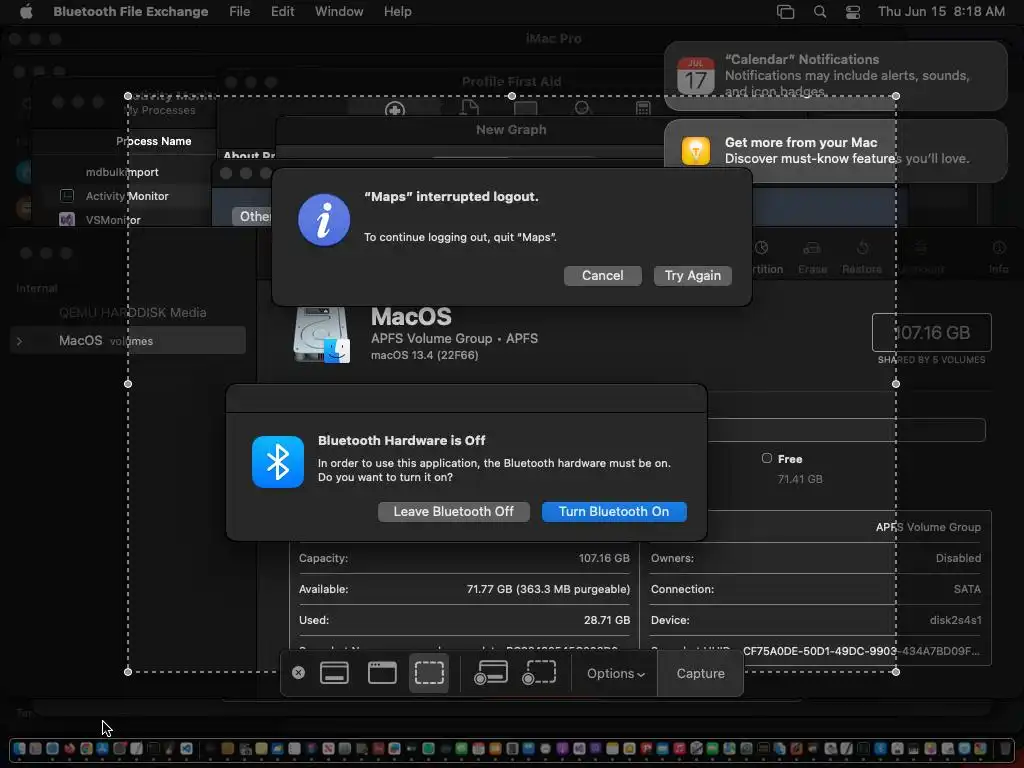Open the Edit menu
The width and height of the screenshot is (1024, 768).
282,12
